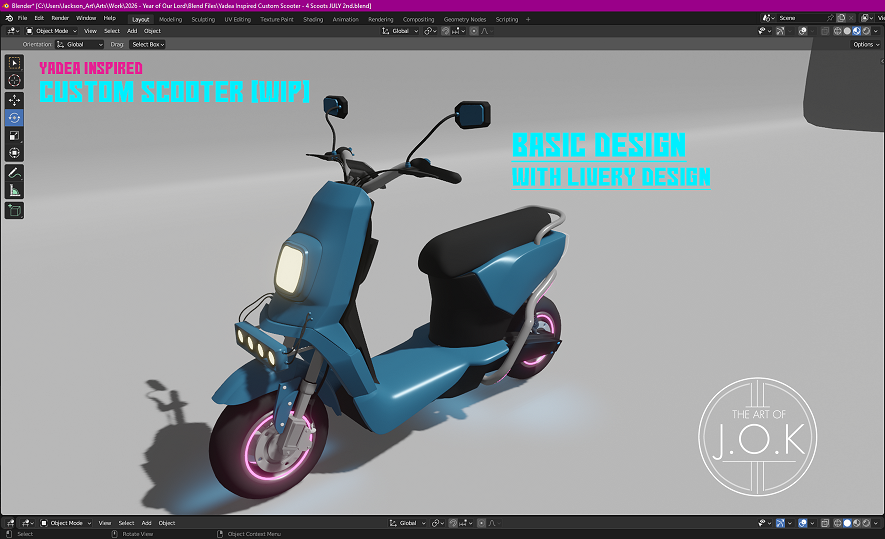This screenshot has width=885, height=539.
Task: Switch to rendered shading in bottom header
Action: point(866,523)
